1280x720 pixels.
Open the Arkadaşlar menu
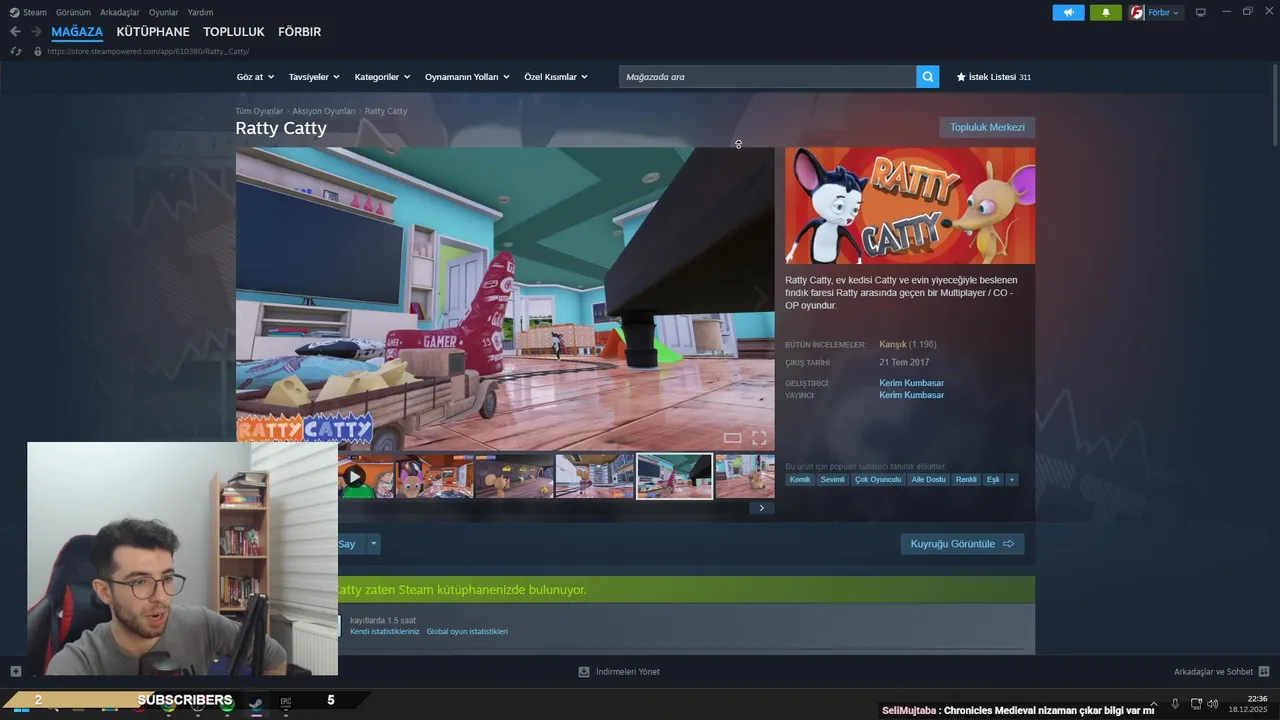120,13
